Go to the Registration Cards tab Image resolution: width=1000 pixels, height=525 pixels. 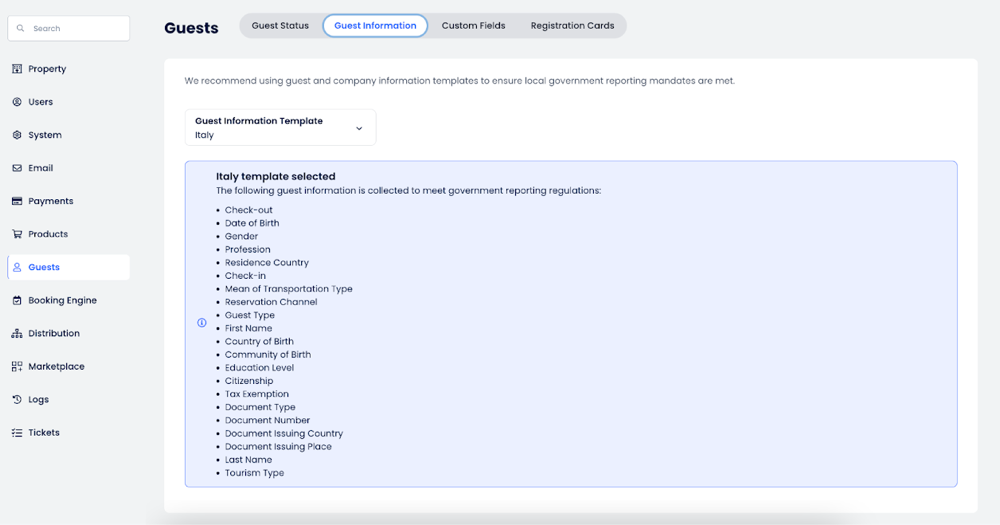click(572, 26)
